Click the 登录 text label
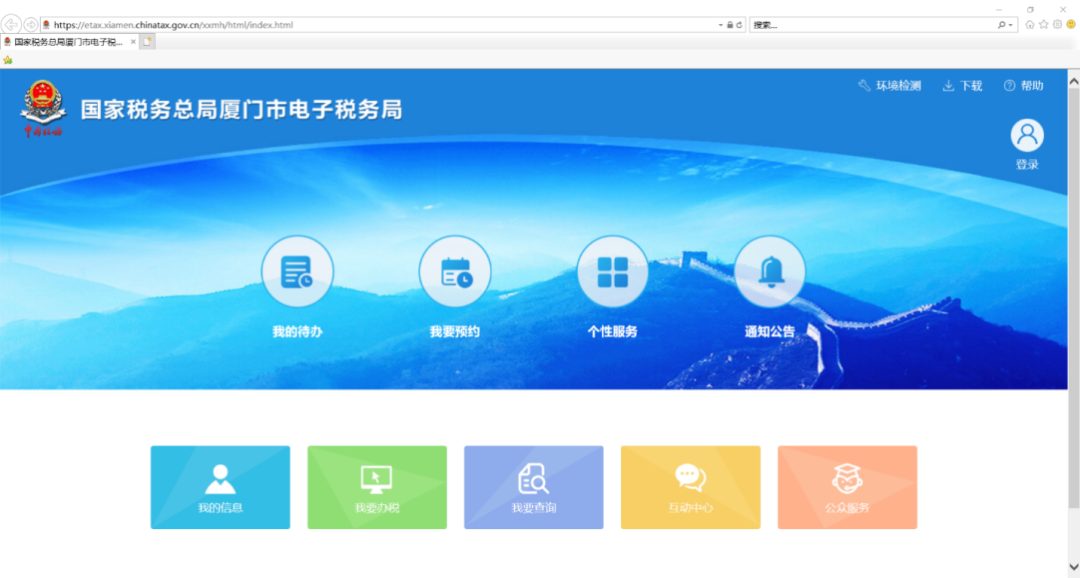 1027,164
